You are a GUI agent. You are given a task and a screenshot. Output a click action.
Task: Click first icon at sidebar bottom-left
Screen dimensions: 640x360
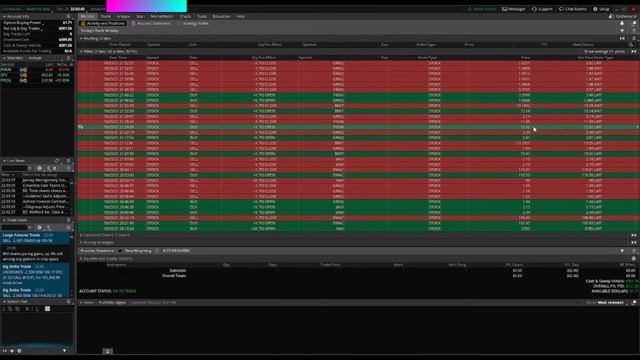point(4,351)
